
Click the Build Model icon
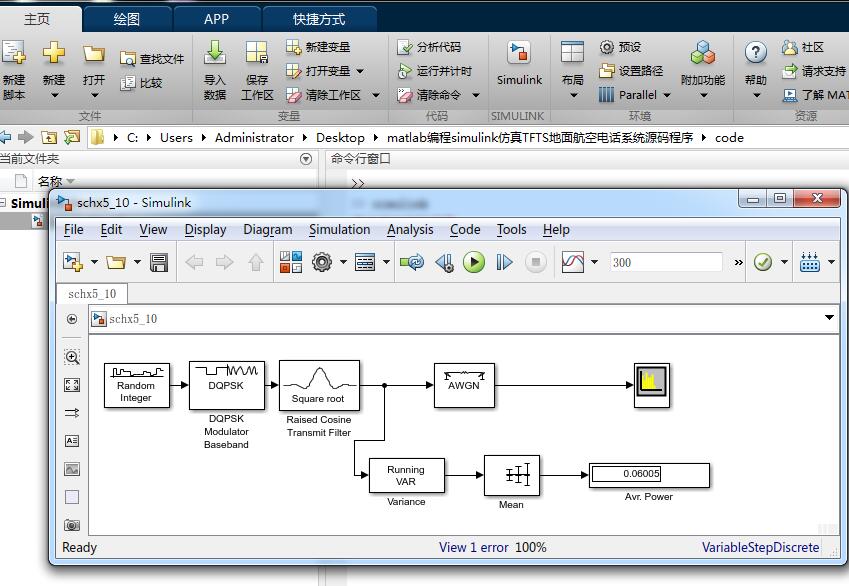[x=809, y=263]
